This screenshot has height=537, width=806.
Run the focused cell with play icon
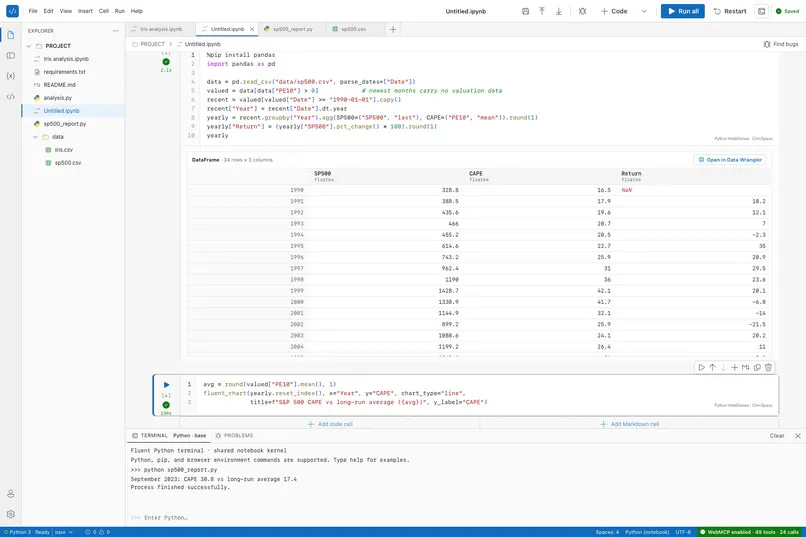167,385
